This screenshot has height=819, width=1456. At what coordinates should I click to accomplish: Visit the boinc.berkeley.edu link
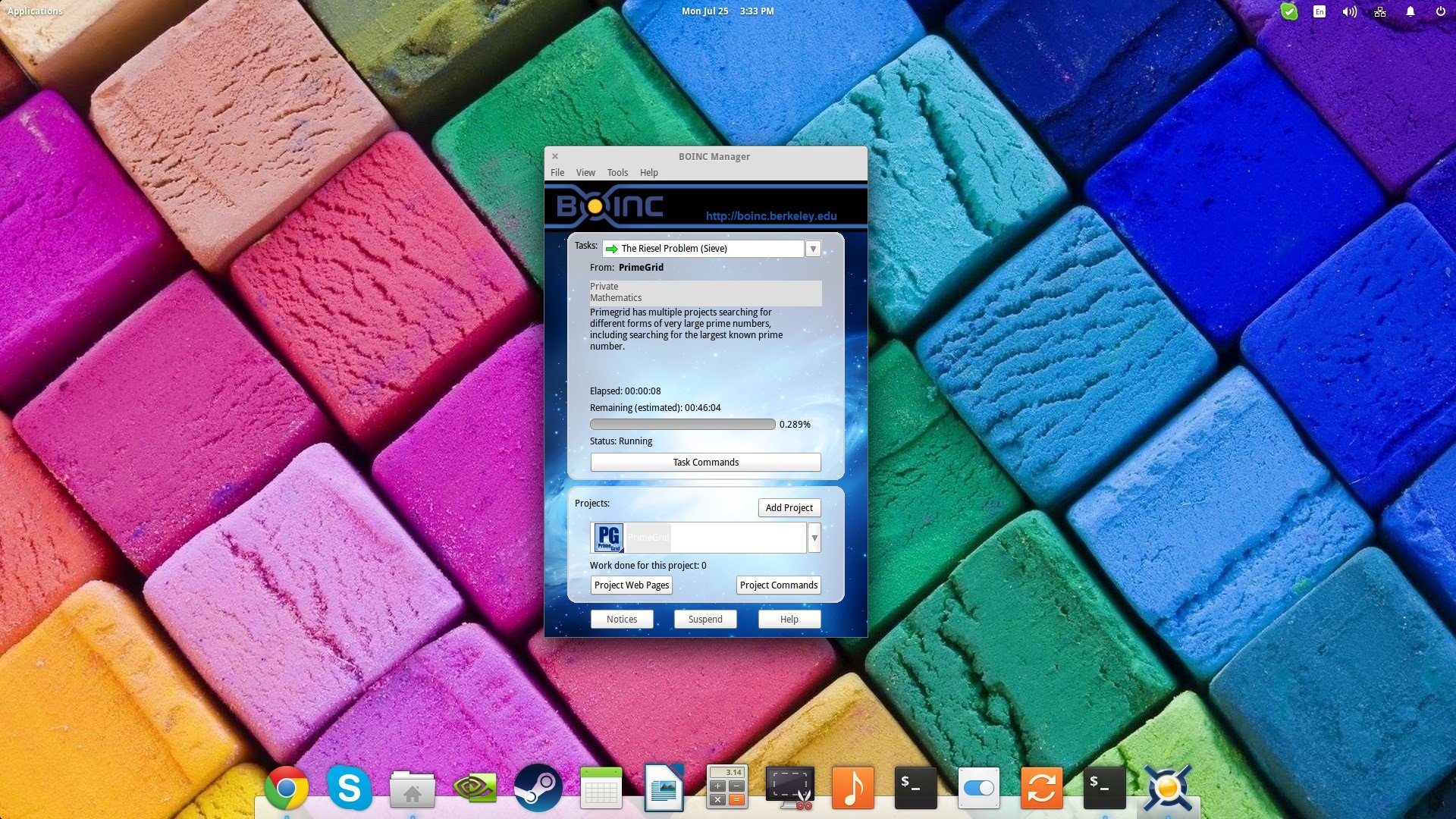click(771, 216)
